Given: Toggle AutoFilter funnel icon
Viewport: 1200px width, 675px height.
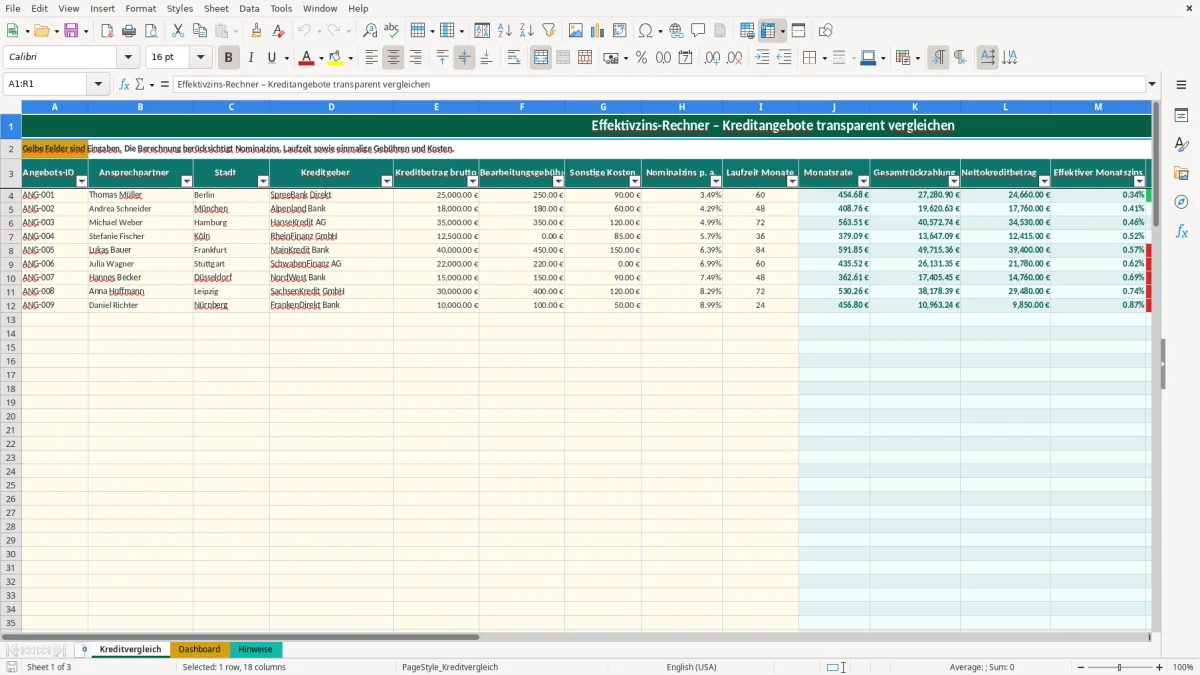Looking at the screenshot, I should tap(549, 31).
